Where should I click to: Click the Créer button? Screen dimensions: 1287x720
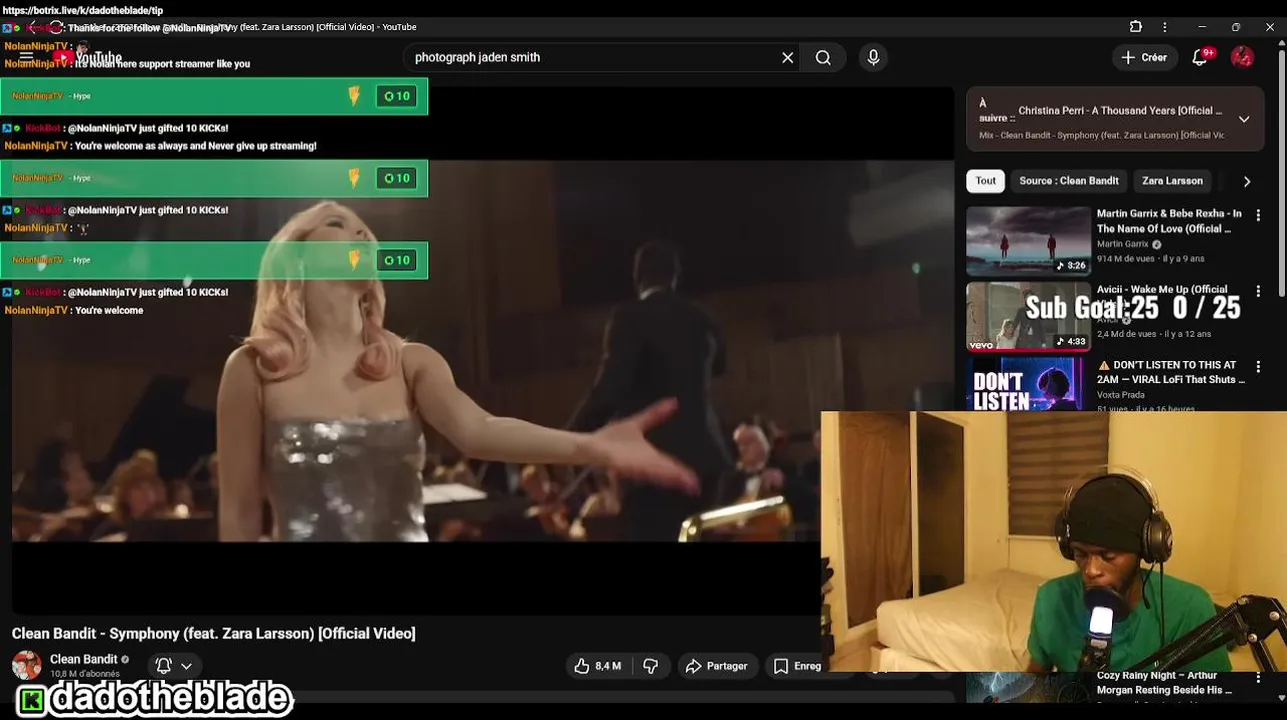pyautogui.click(x=1143, y=58)
